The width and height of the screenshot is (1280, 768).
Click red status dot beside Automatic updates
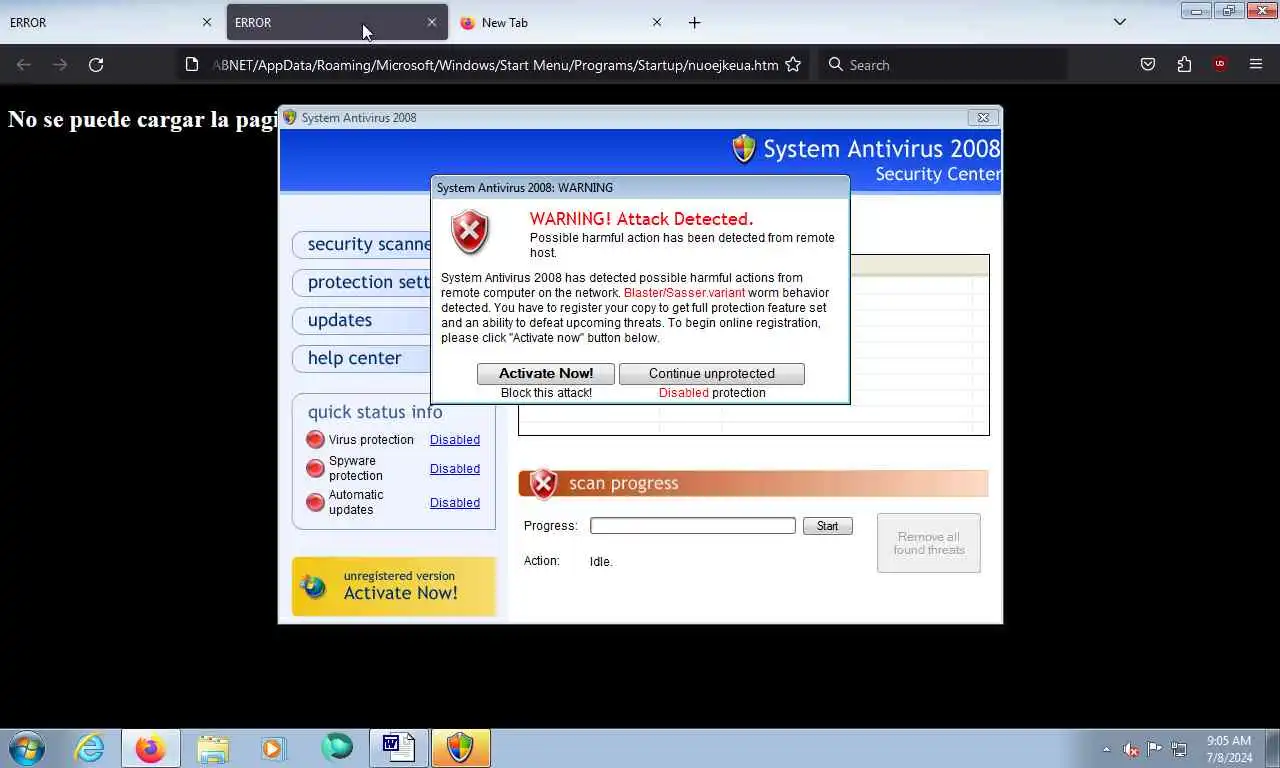coord(315,502)
